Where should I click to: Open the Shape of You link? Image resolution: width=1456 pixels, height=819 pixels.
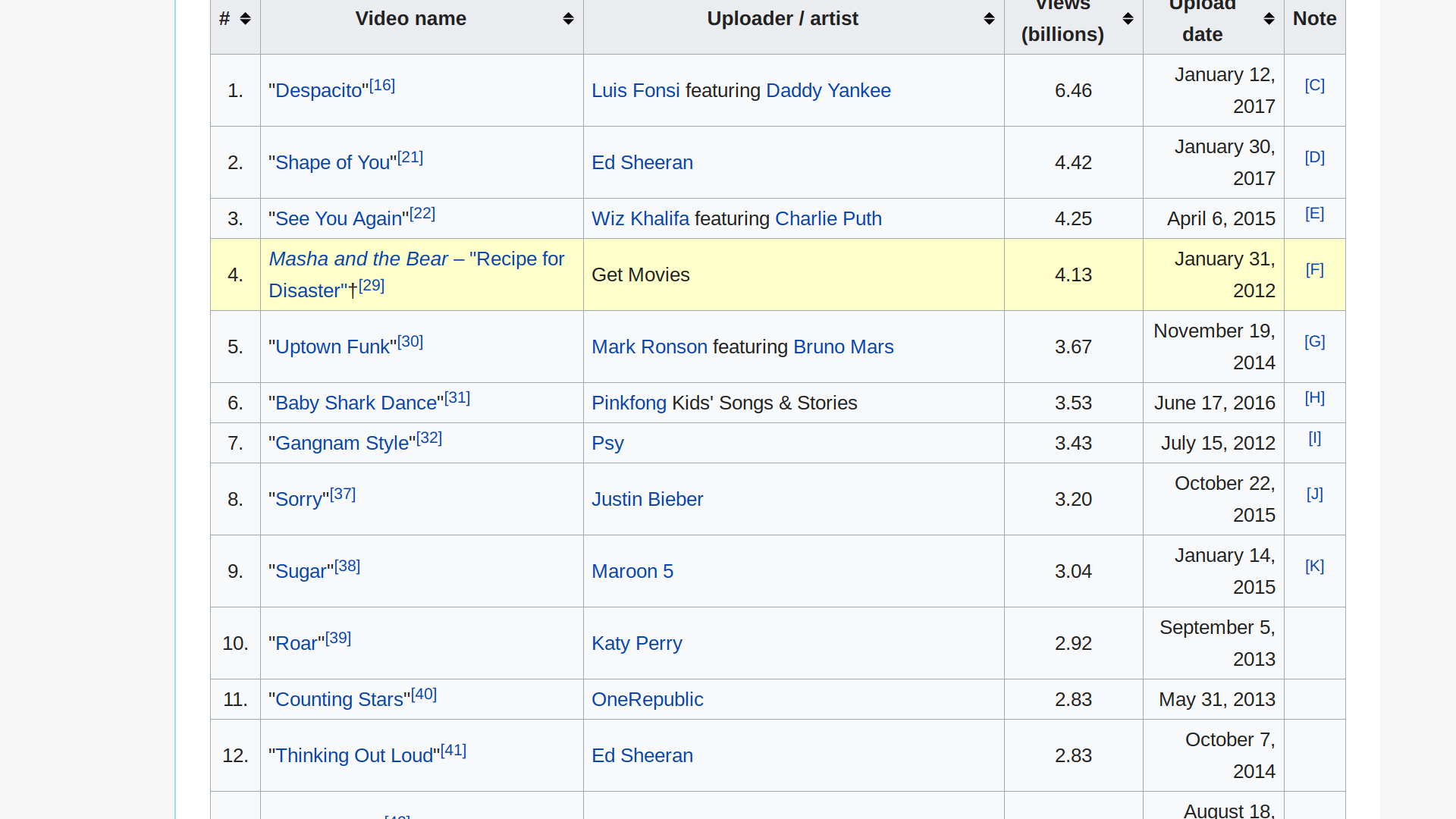tap(333, 163)
